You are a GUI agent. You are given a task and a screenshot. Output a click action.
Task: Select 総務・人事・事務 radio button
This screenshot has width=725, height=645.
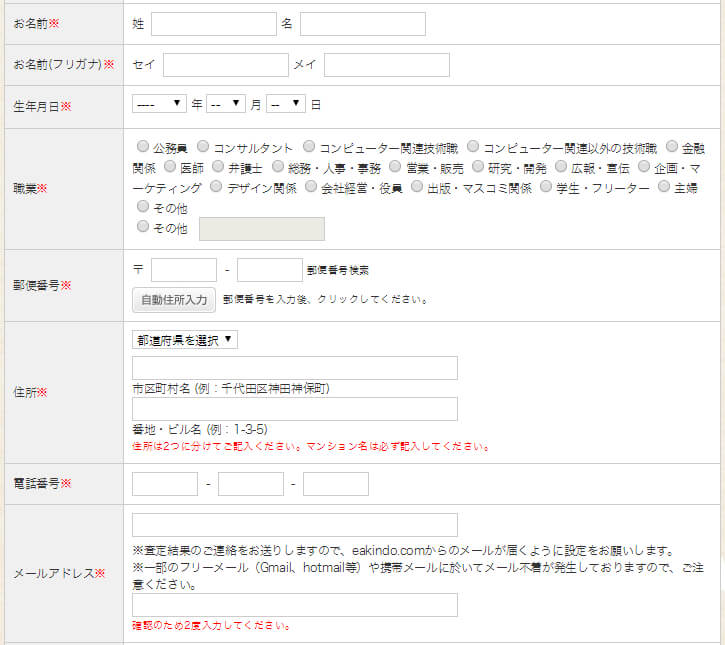(277, 166)
